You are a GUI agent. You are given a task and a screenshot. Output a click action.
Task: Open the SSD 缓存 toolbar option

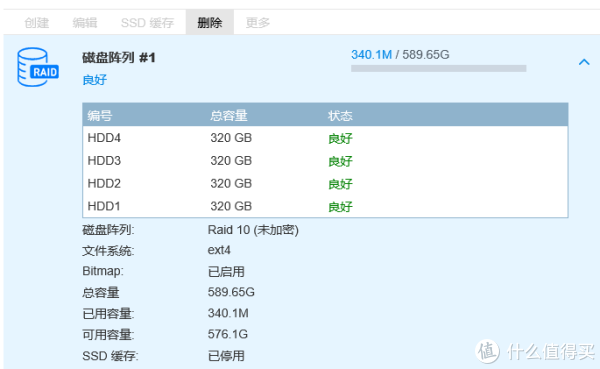pyautogui.click(x=147, y=23)
